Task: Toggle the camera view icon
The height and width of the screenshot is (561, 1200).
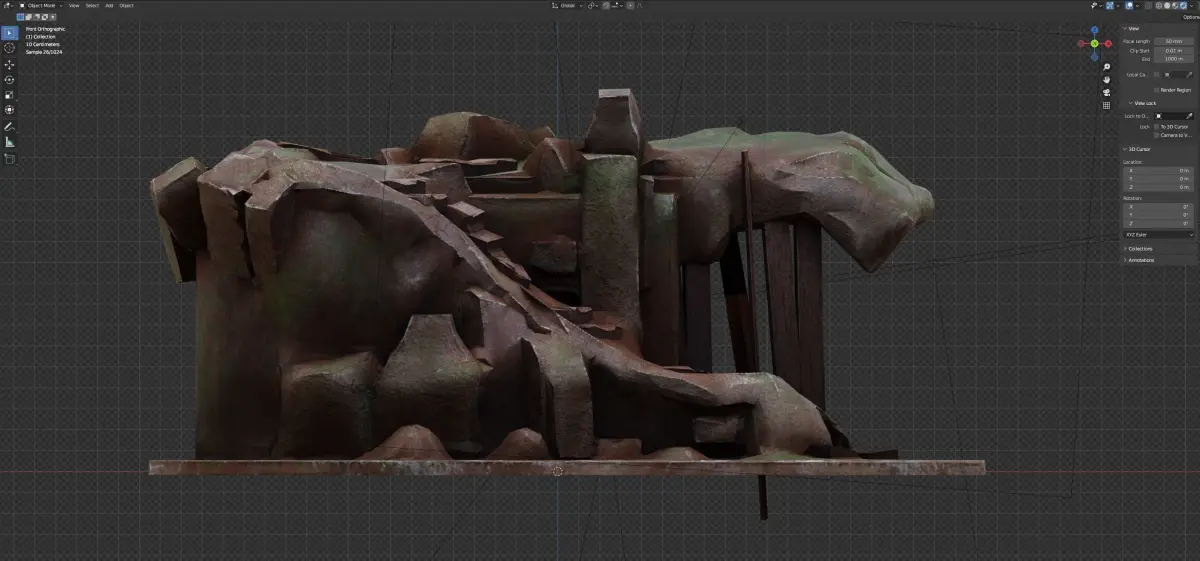Action: 1107,92
